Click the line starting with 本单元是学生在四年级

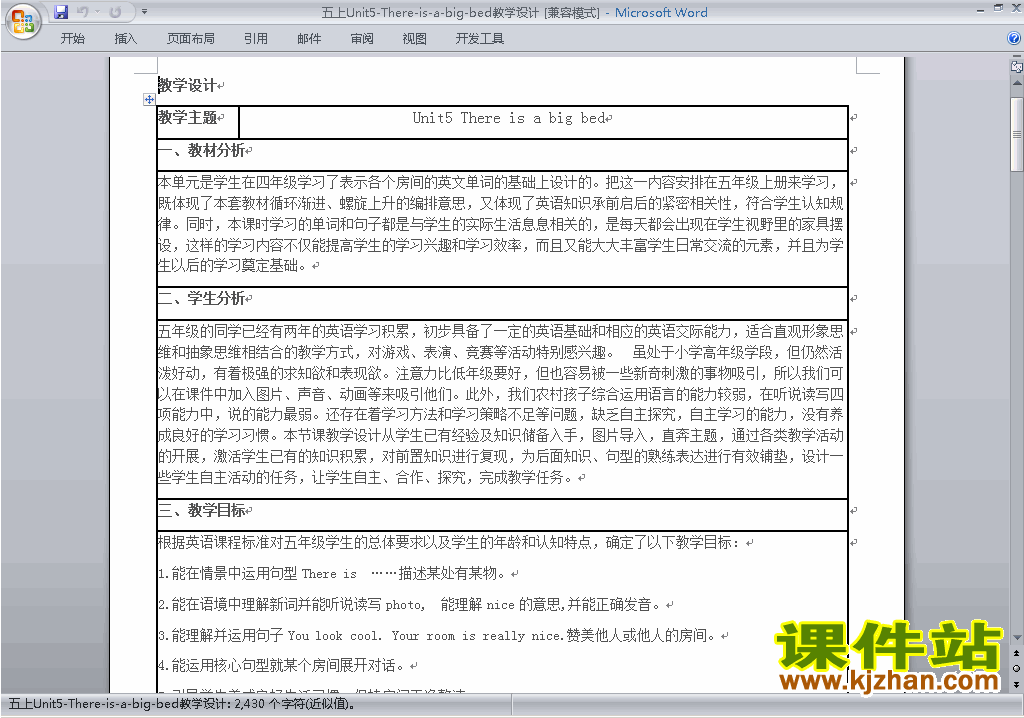[498, 182]
